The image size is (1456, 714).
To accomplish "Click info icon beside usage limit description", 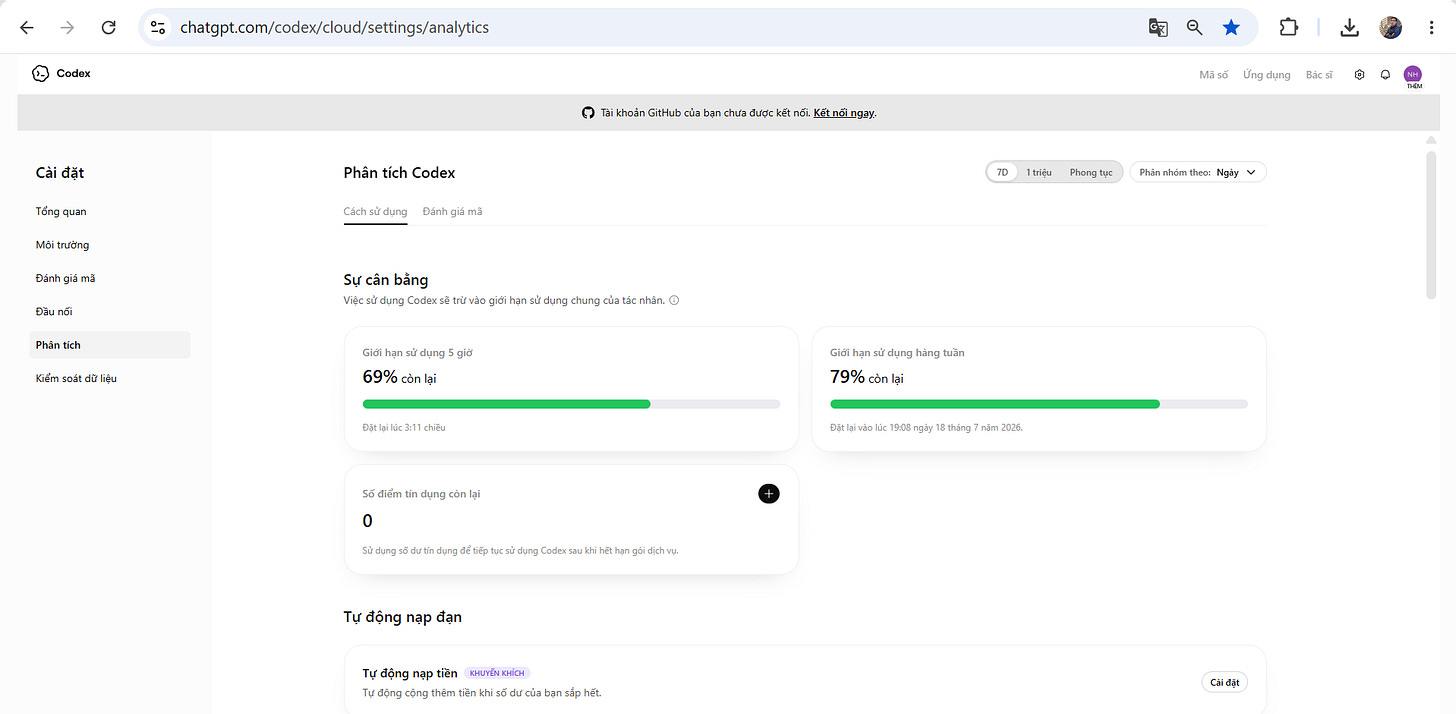I will point(674,300).
